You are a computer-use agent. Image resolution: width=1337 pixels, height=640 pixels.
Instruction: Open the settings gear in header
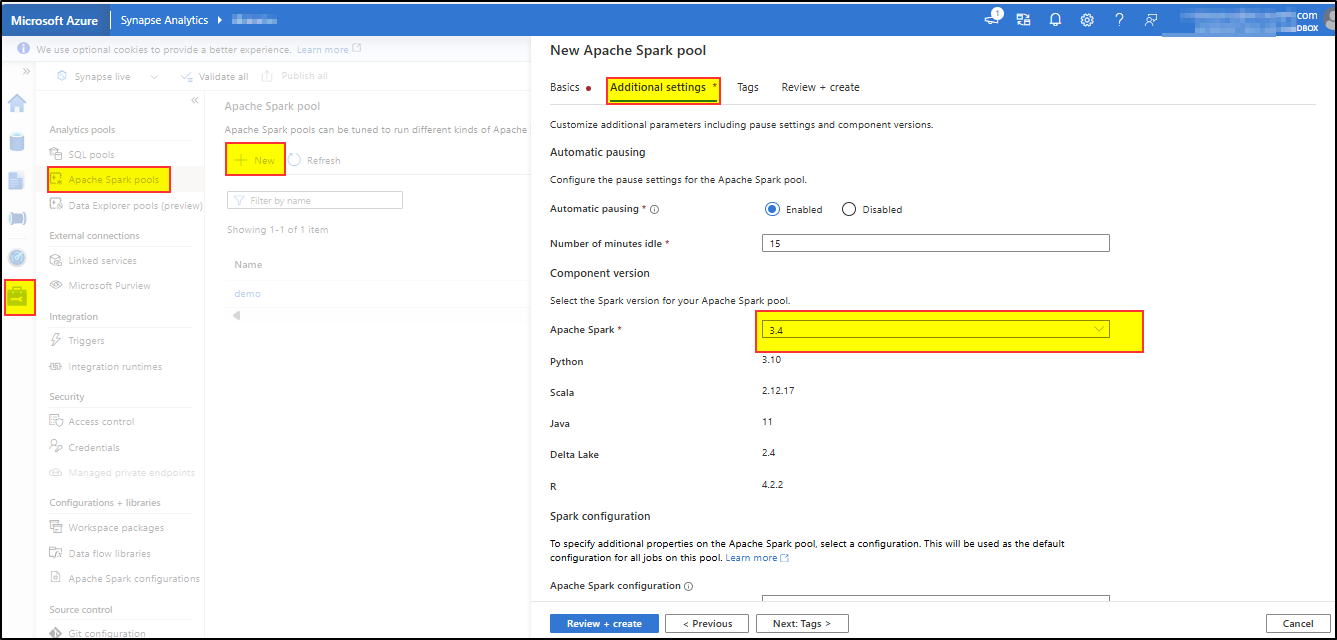(1087, 19)
